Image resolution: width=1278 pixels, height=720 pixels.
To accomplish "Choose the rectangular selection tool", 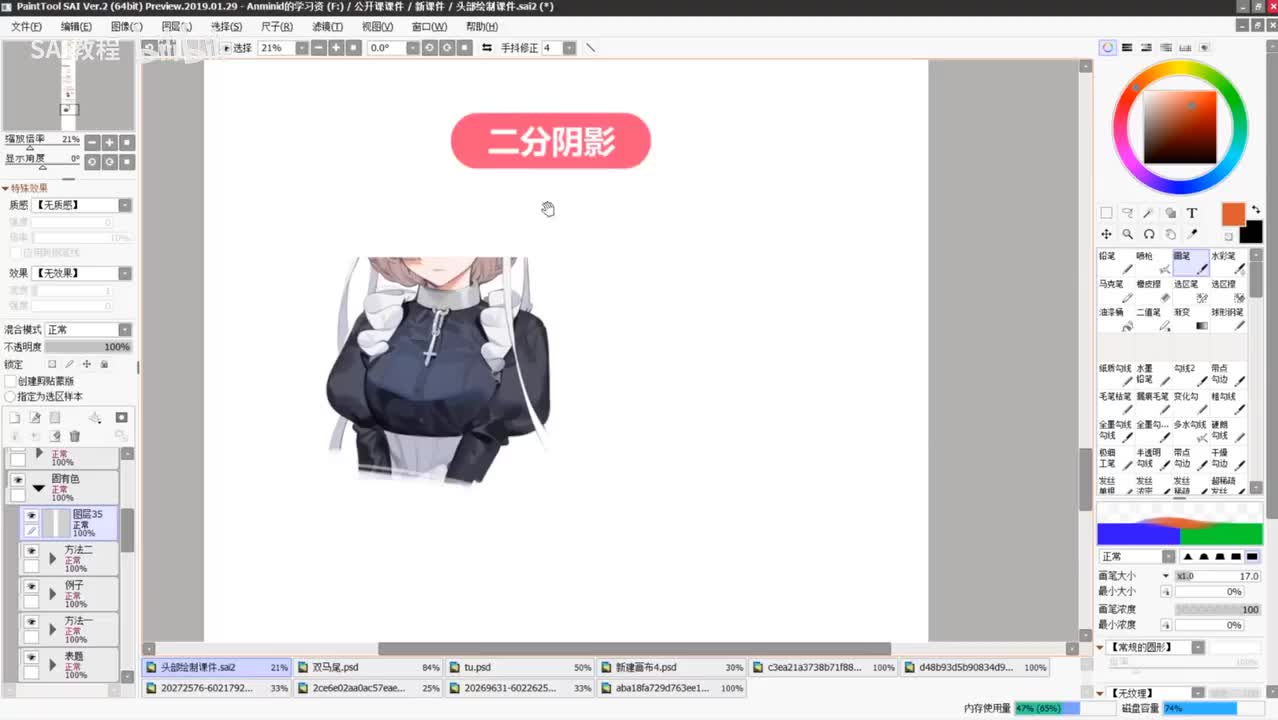I will point(1106,213).
